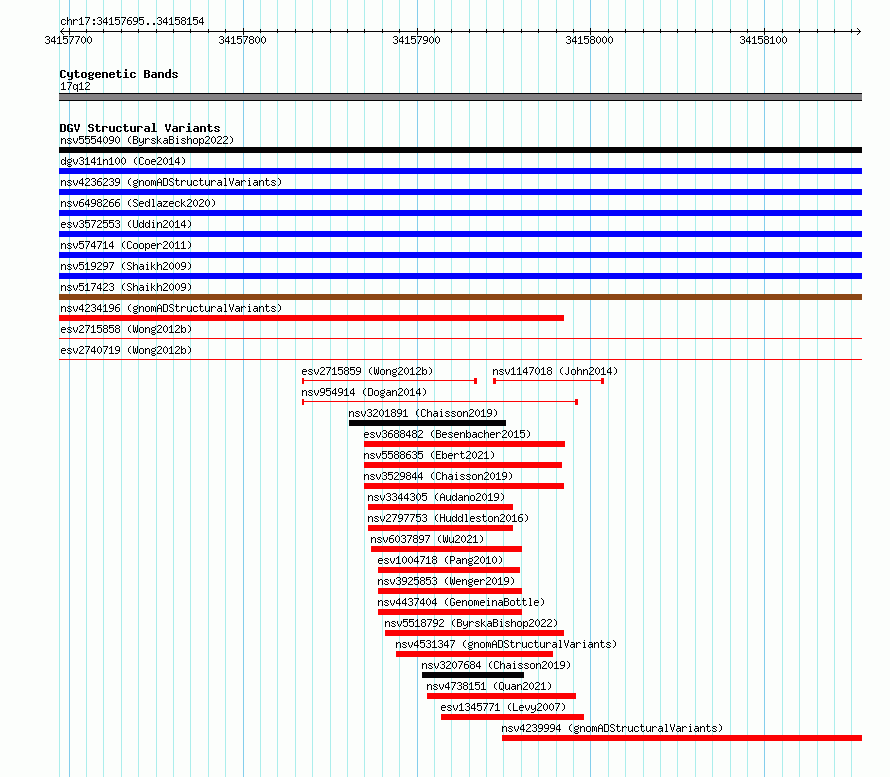Click nsv574714 (Cooper2011) label
The height and width of the screenshot is (777, 890).
point(126,245)
